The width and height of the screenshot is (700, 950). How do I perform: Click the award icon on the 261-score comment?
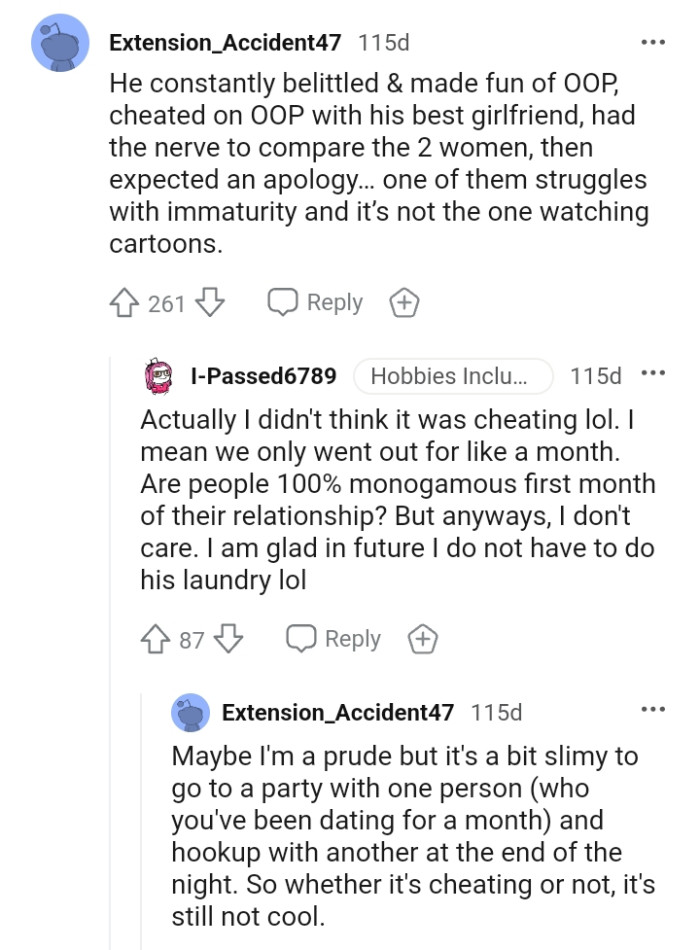[x=404, y=302]
